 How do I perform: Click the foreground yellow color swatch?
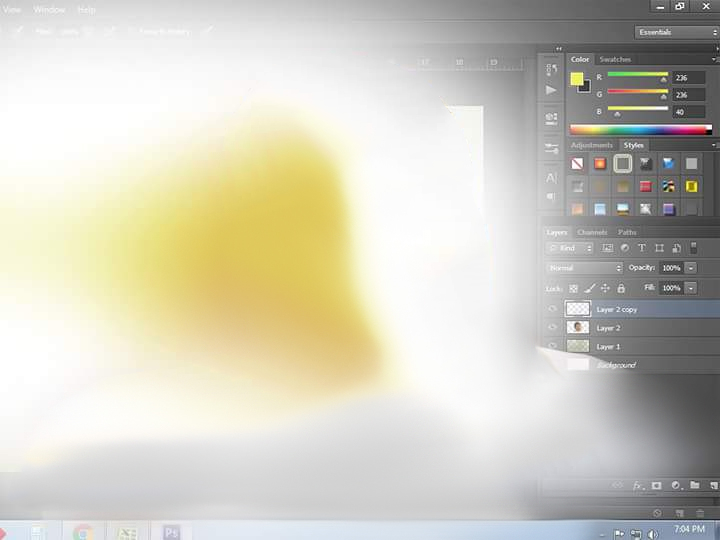(577, 79)
